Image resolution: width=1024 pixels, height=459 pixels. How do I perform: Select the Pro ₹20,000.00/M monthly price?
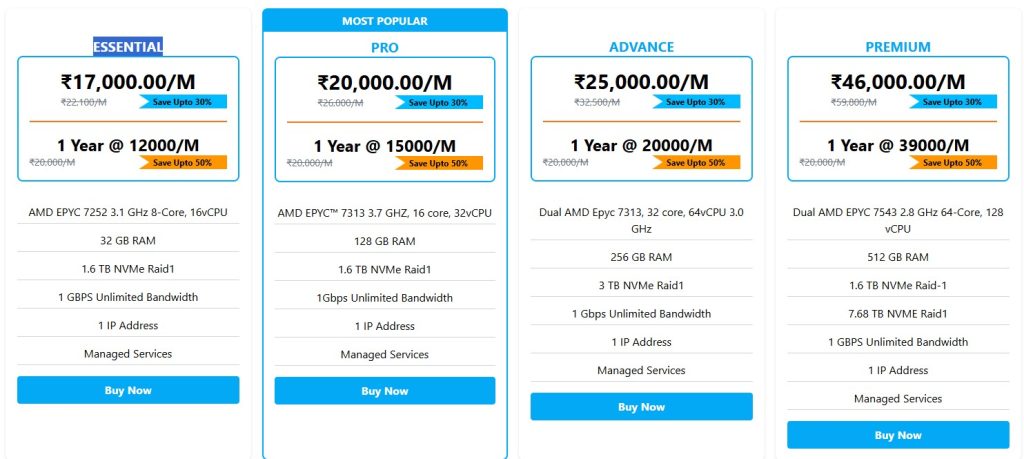tap(385, 83)
